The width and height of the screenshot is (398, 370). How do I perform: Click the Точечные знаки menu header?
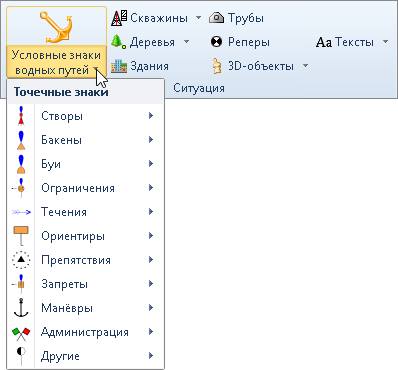(x=61, y=92)
